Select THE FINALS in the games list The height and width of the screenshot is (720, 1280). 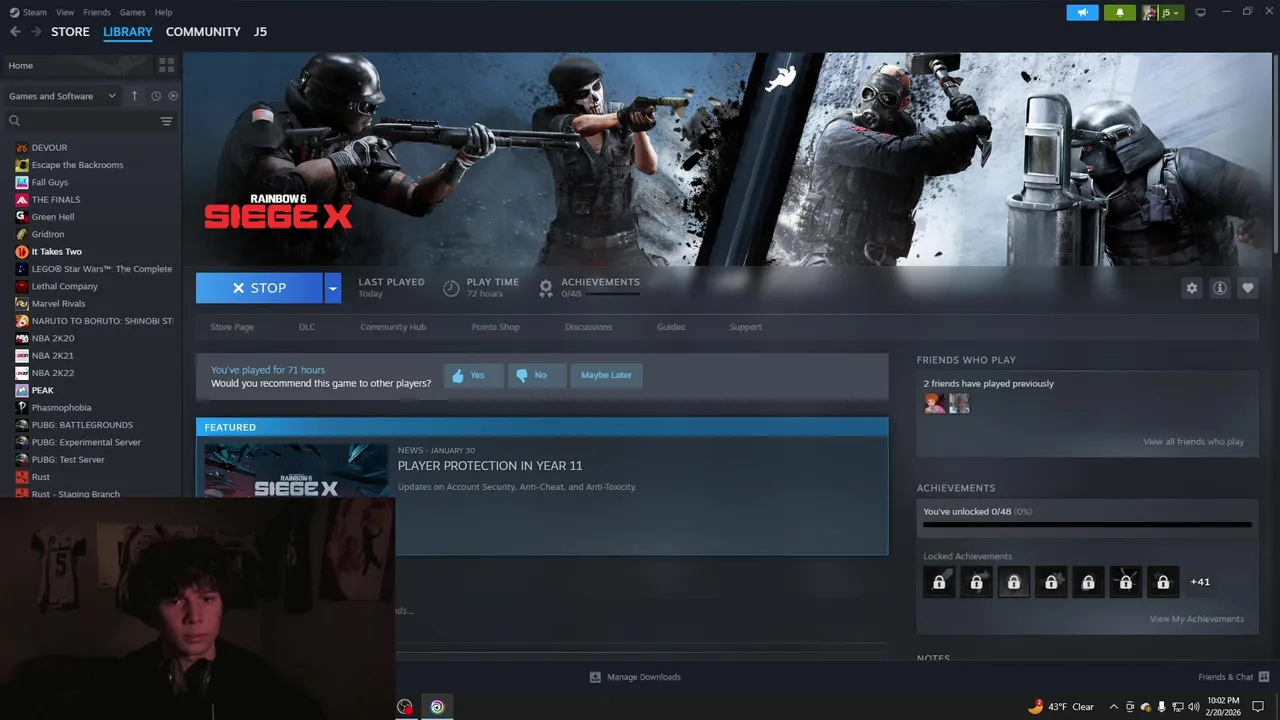(x=56, y=200)
